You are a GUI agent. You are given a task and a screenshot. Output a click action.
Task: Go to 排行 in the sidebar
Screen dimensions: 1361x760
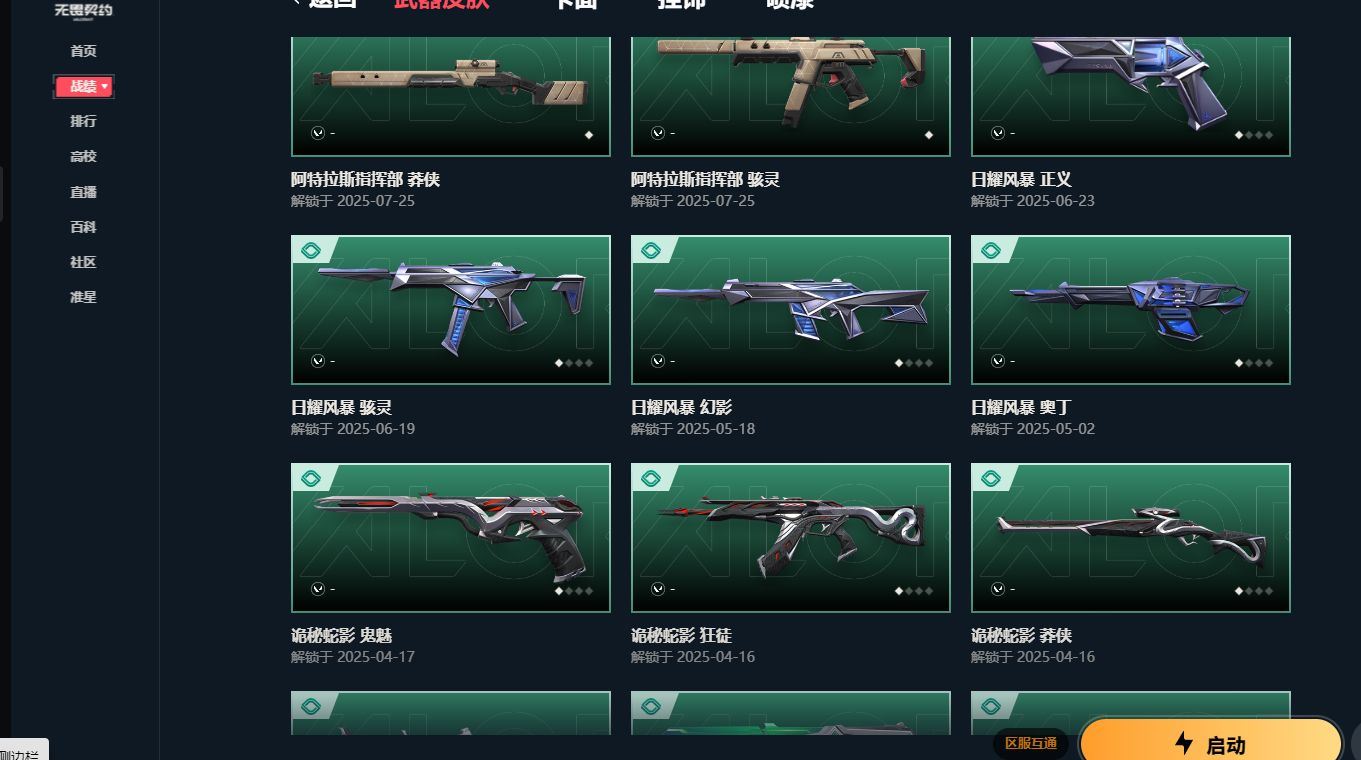coord(84,121)
